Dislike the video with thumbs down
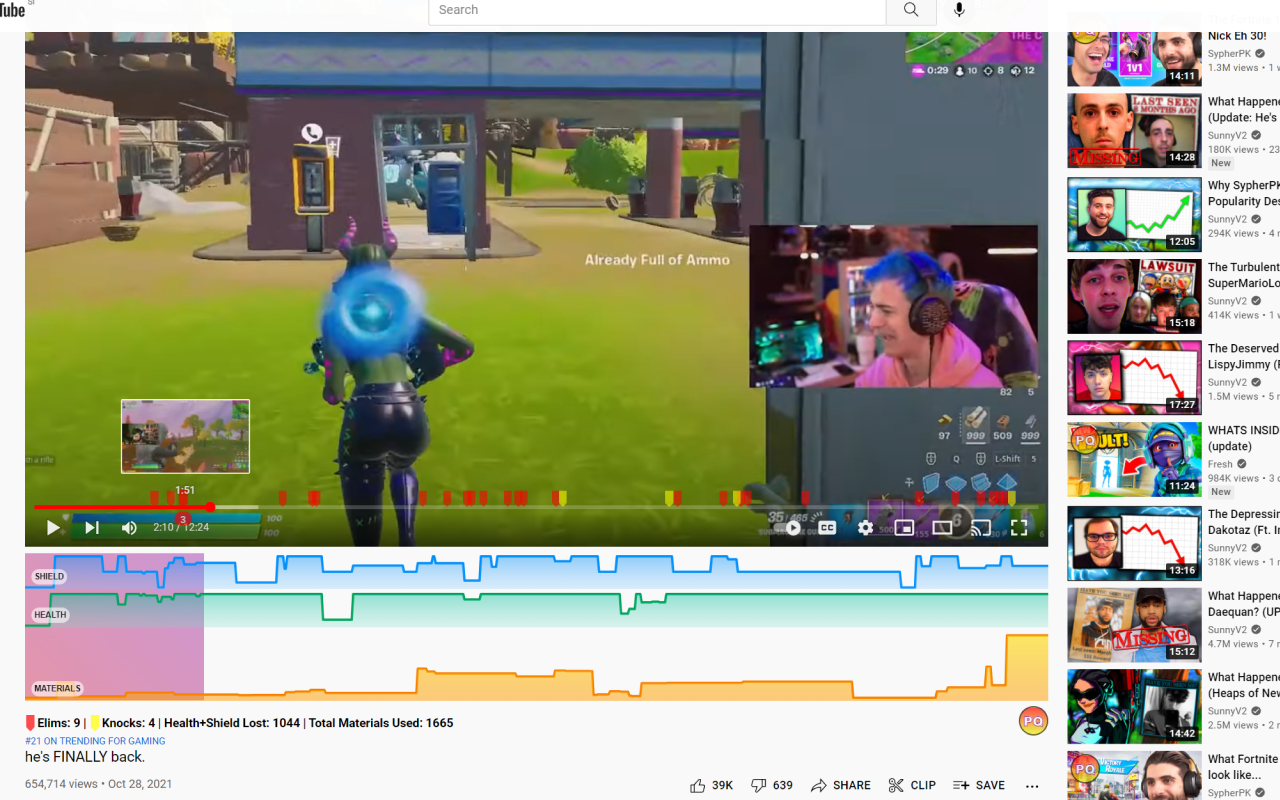Image resolution: width=1280 pixels, height=800 pixels. click(x=771, y=785)
